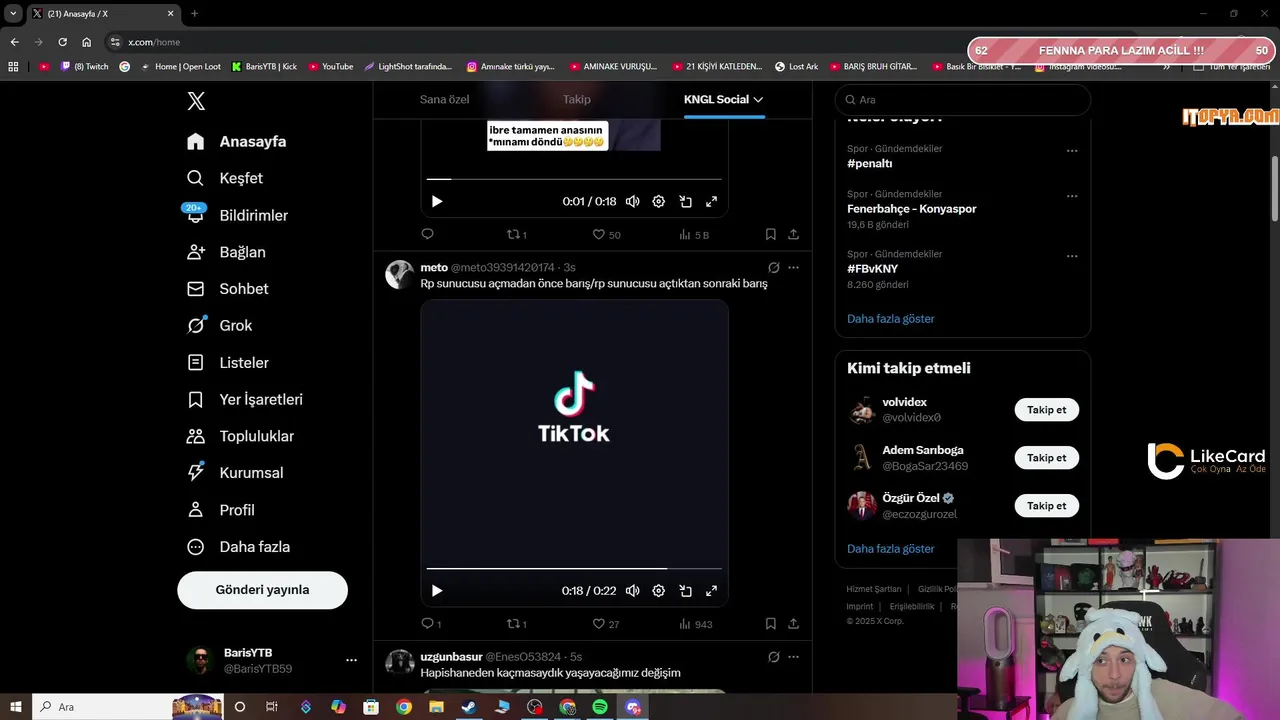Switch to Takip tab
Viewport: 1280px width, 720px height.
577,99
